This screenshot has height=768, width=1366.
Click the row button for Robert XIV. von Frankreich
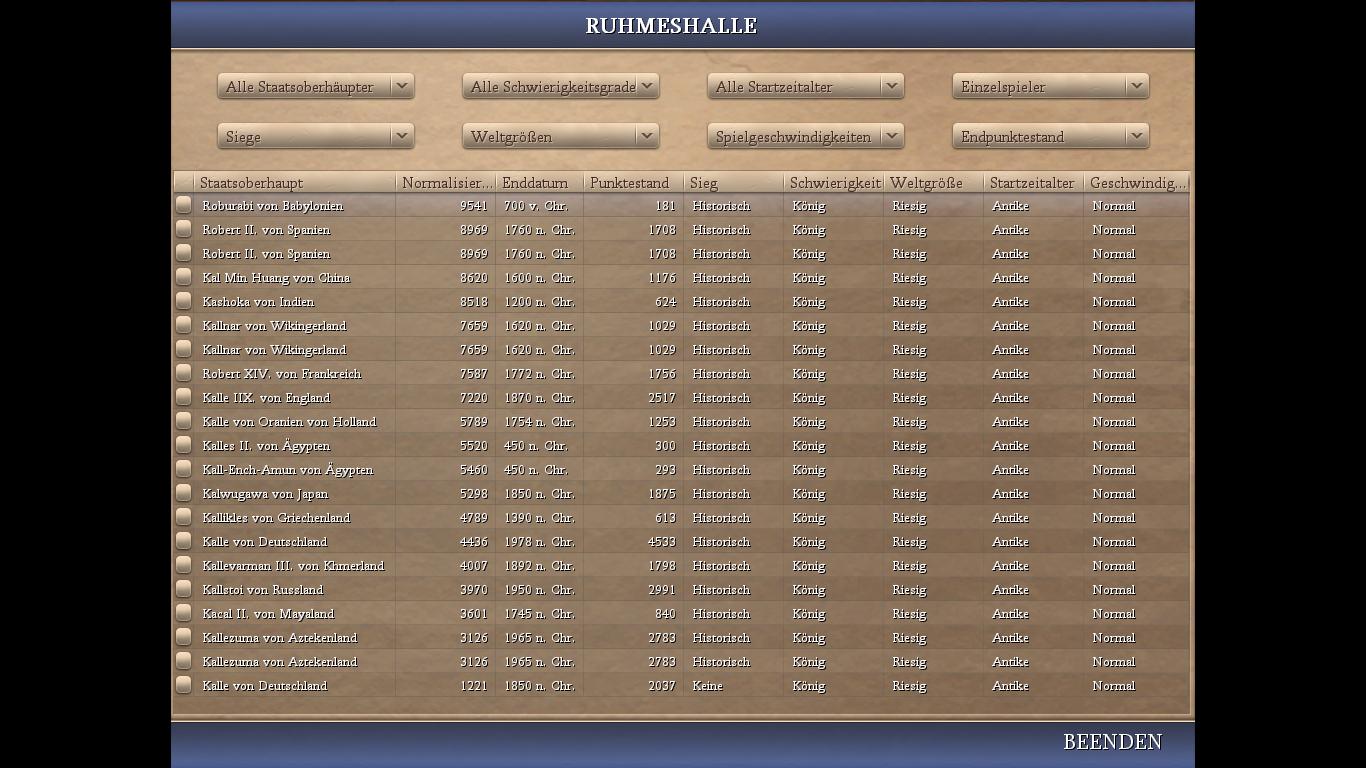183,373
